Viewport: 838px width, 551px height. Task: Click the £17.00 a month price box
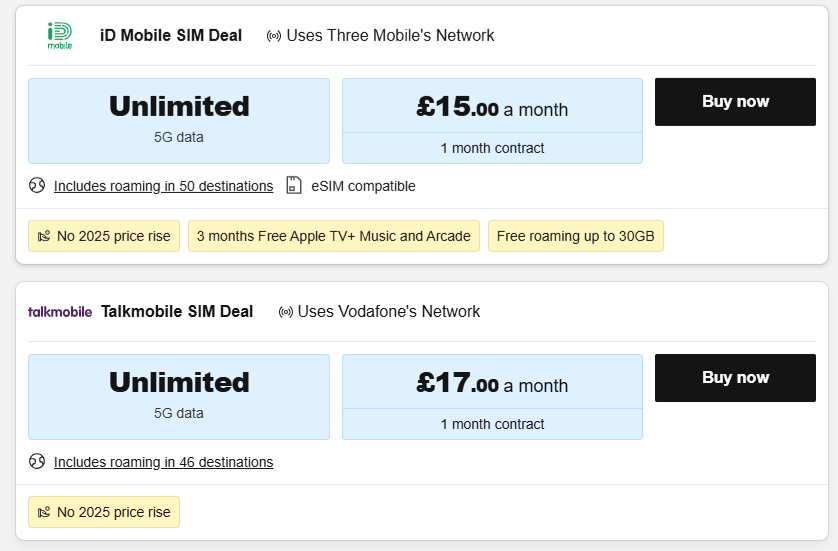(492, 384)
